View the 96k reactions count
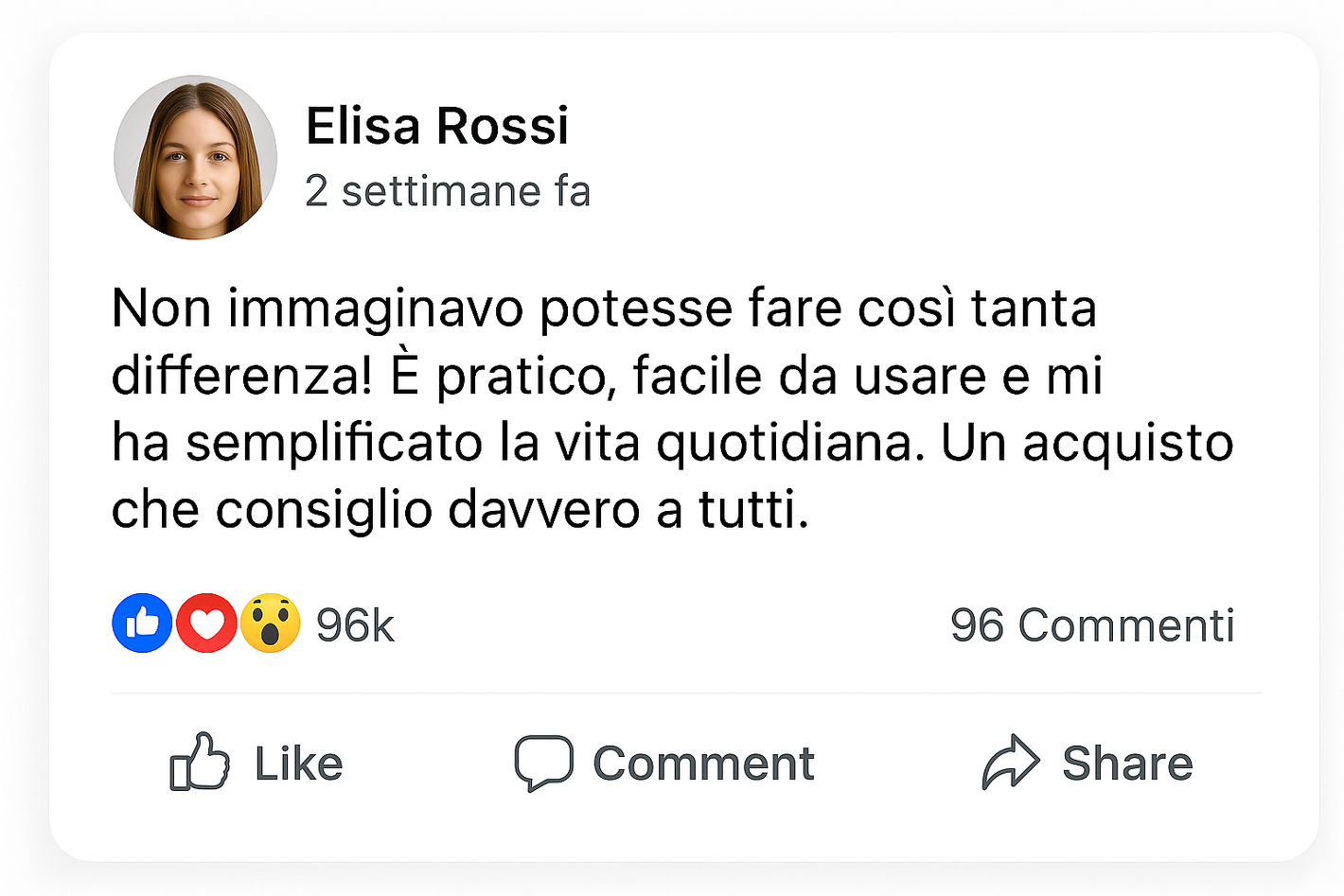 (355, 625)
